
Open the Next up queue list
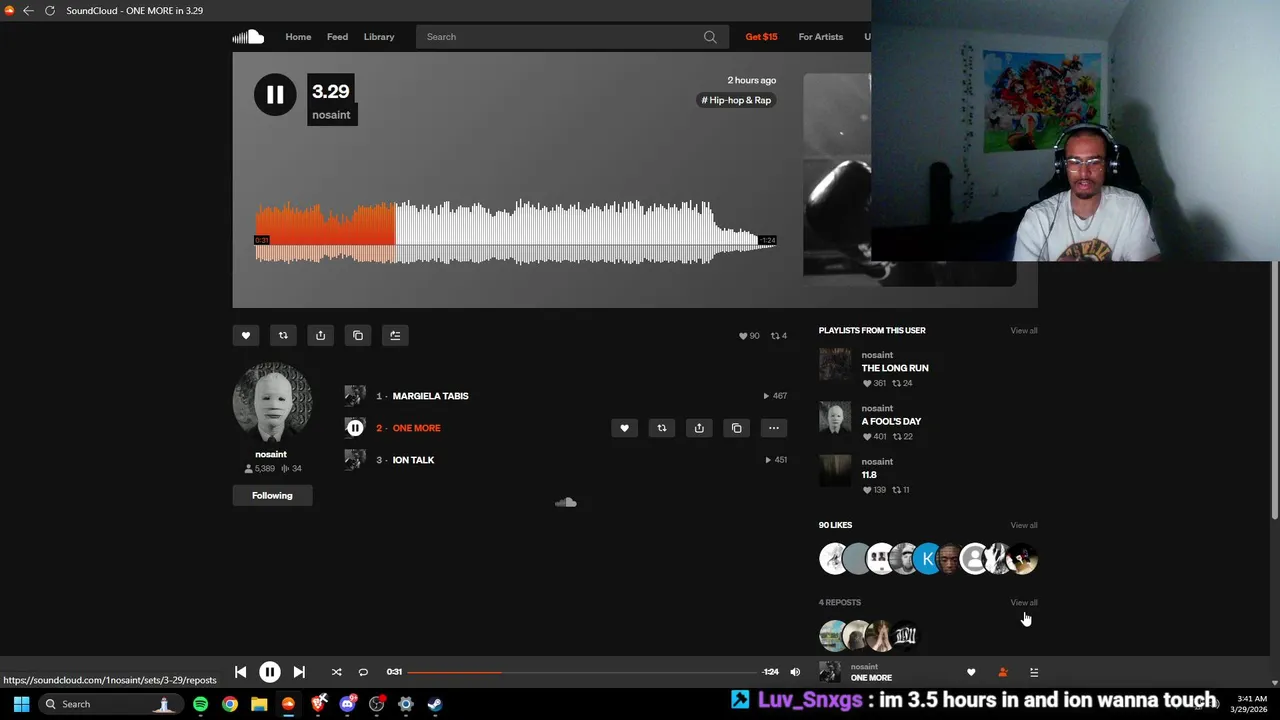(x=1034, y=672)
